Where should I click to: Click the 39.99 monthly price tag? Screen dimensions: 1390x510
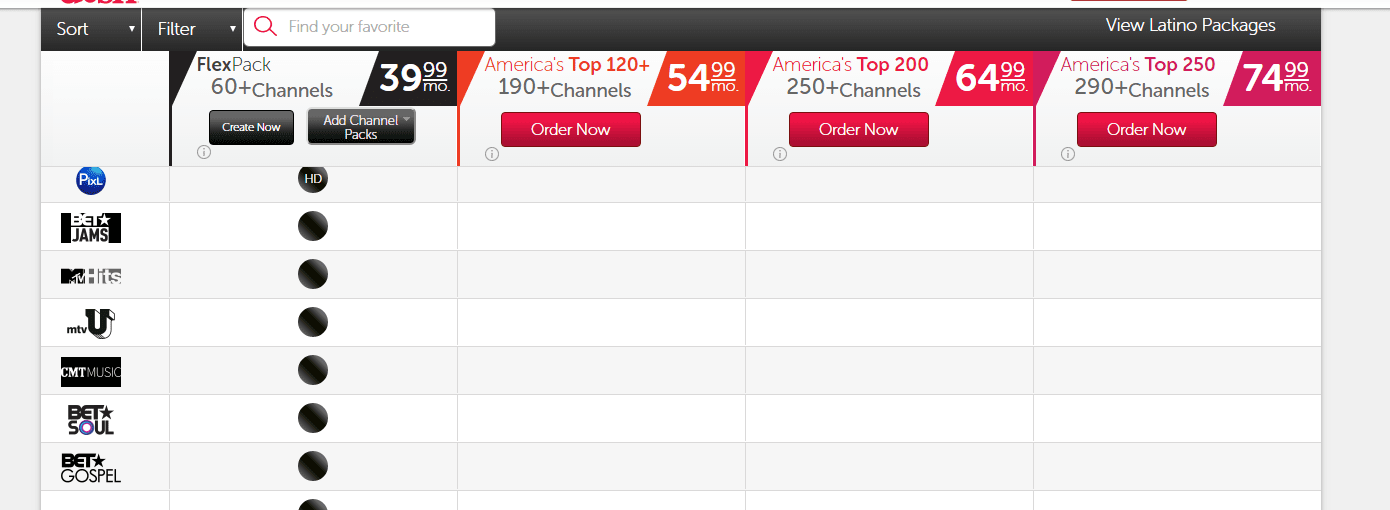pos(415,77)
